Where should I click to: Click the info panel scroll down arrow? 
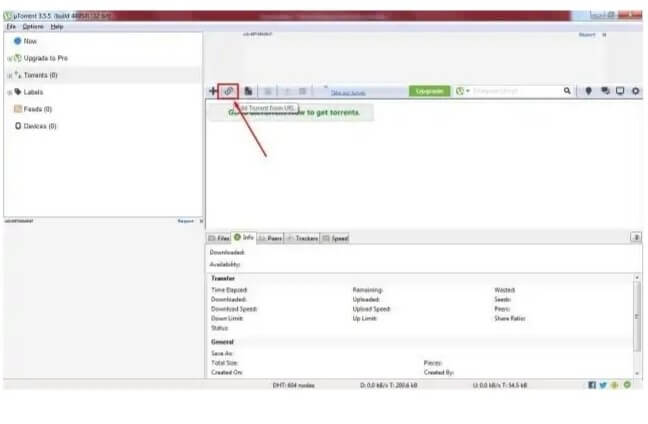coord(637,373)
